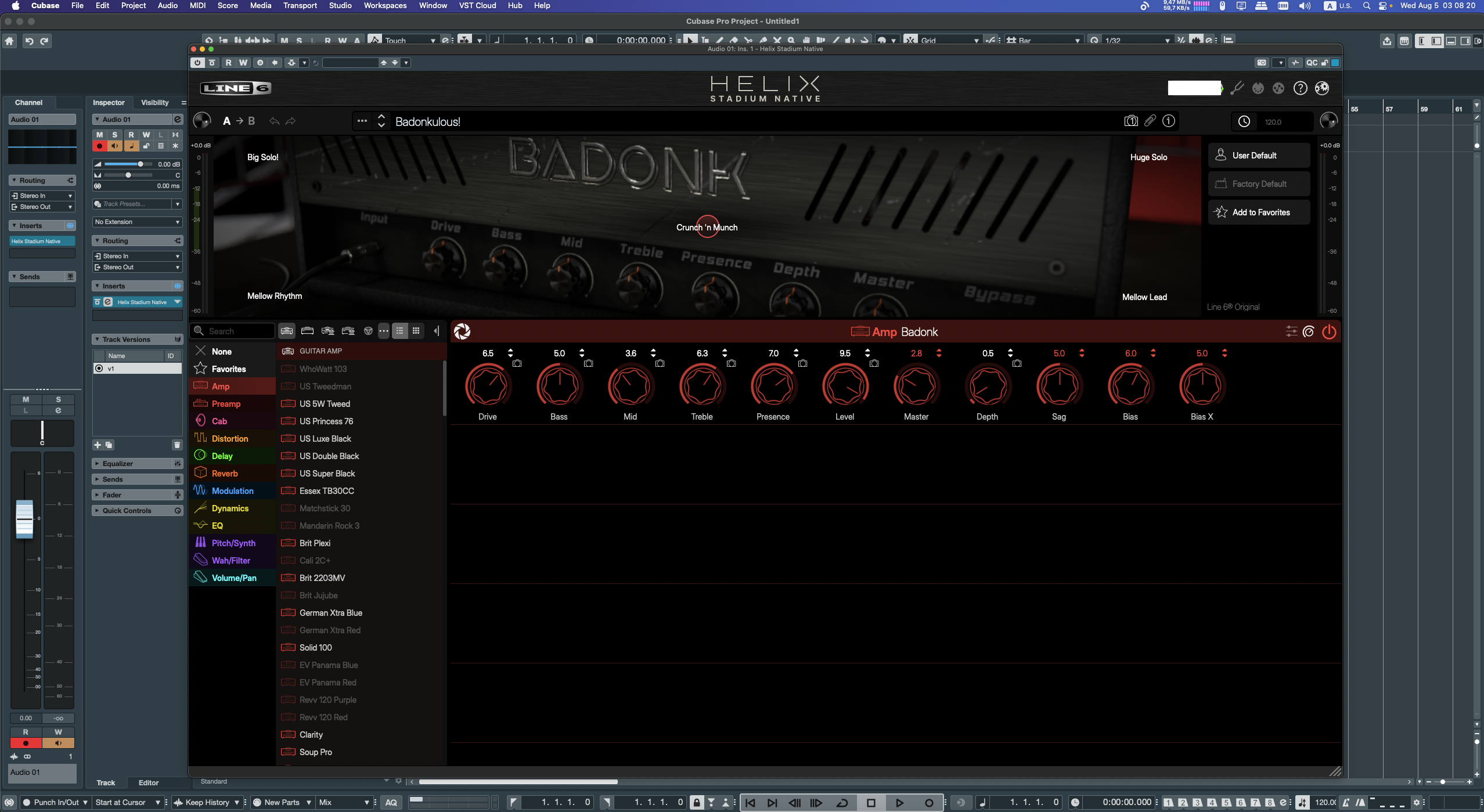
Task: Open the Start at Cursor dropdown
Action: (x=128, y=803)
